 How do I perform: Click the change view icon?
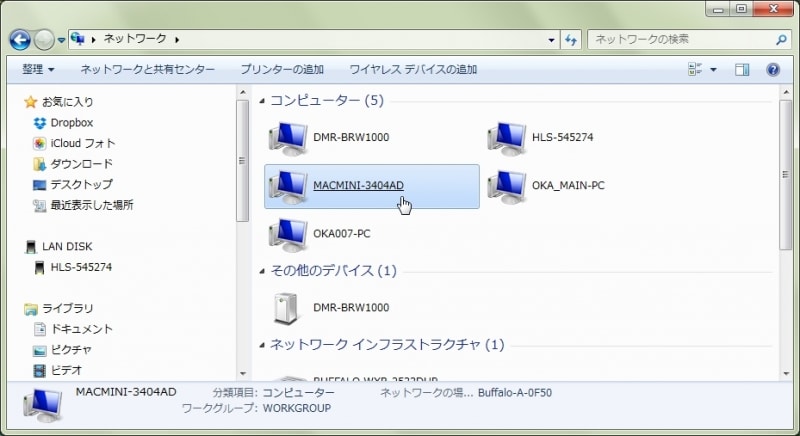pyautogui.click(x=695, y=69)
